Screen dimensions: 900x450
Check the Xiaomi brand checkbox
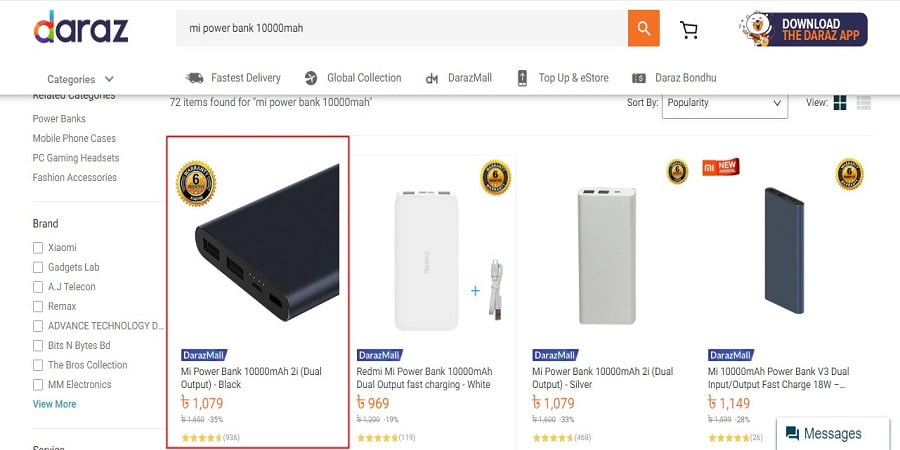(x=38, y=248)
